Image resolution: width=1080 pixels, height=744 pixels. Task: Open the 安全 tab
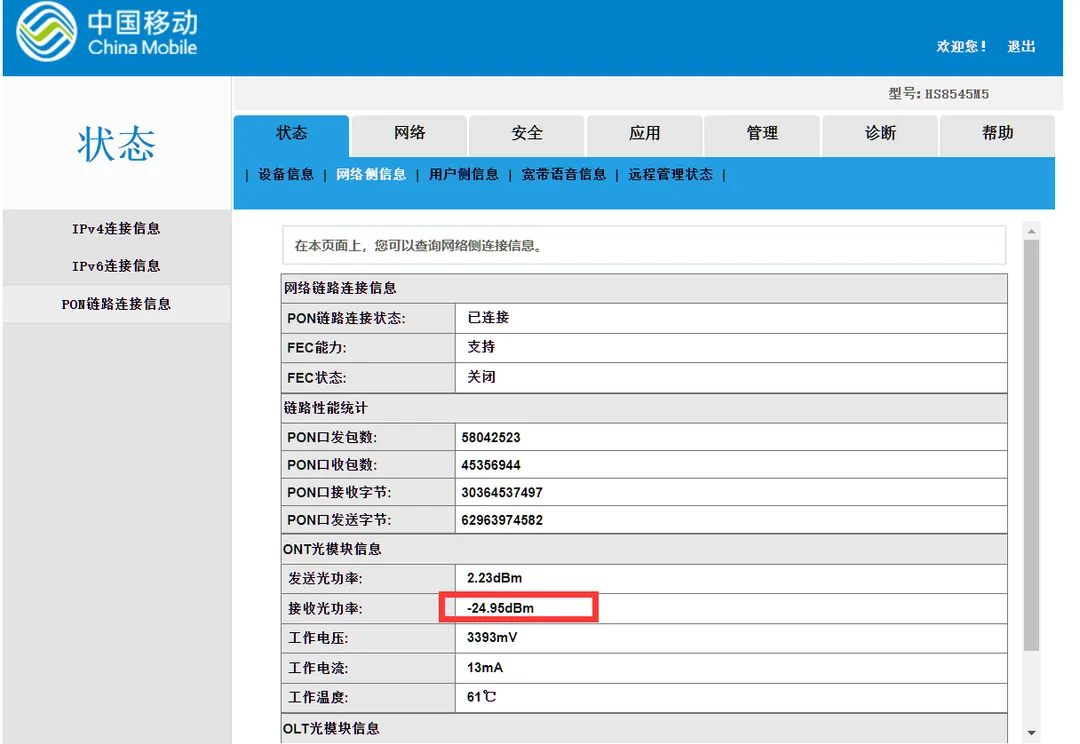[527, 134]
